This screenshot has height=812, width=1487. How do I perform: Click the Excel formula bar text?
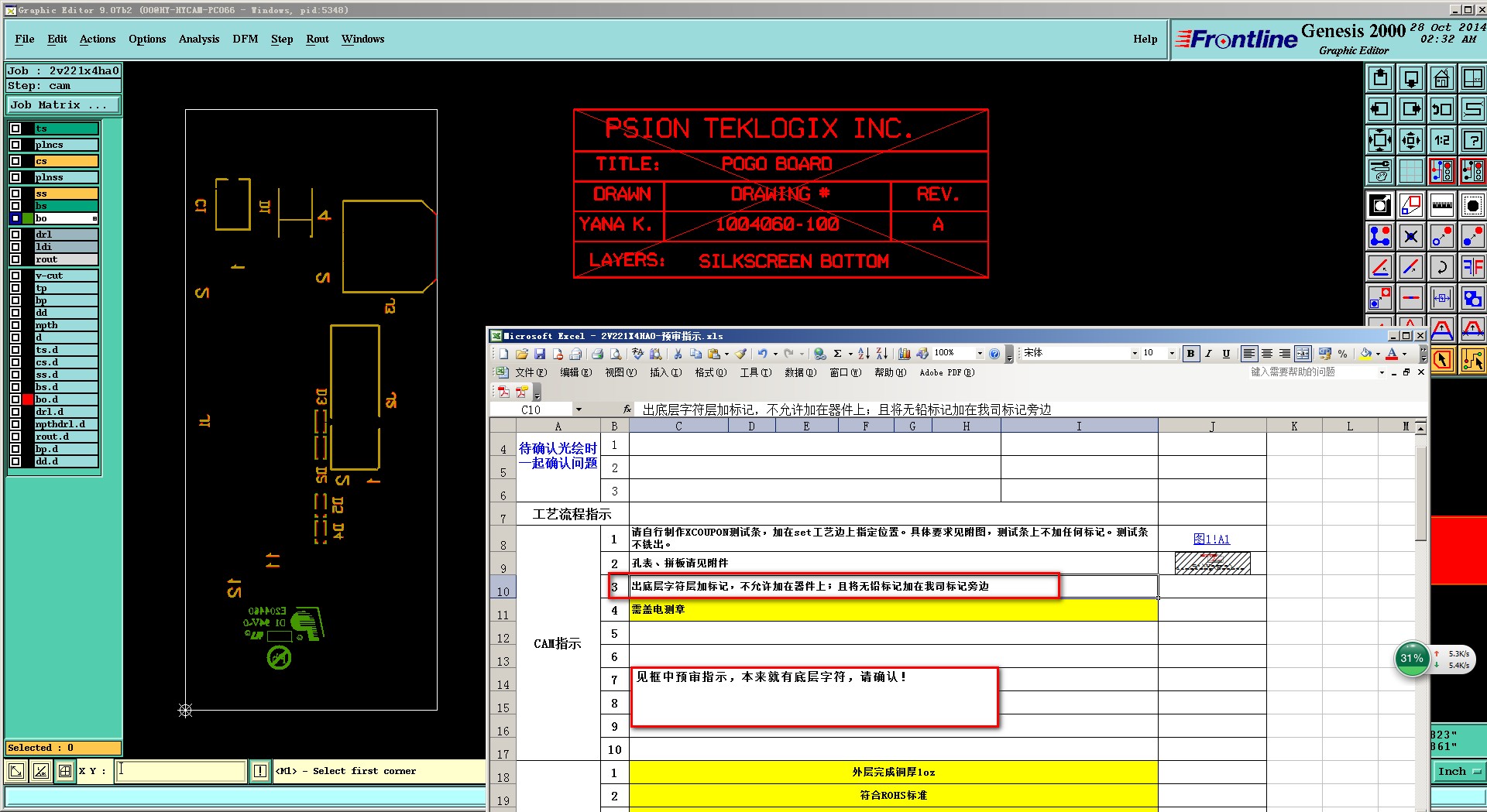tap(847, 409)
